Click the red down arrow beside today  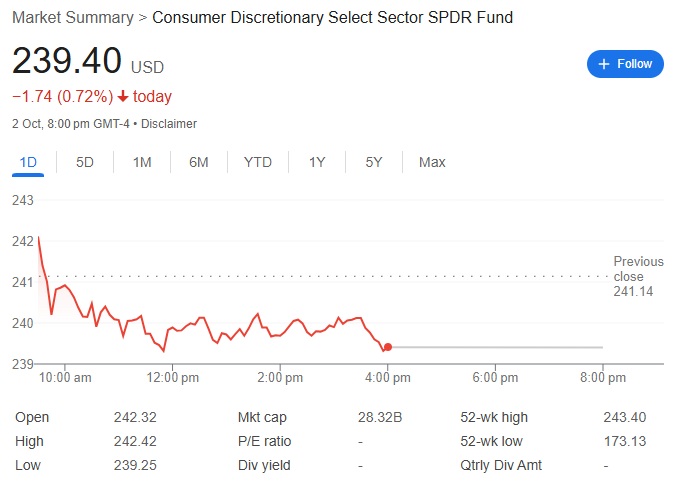[x=123, y=97]
